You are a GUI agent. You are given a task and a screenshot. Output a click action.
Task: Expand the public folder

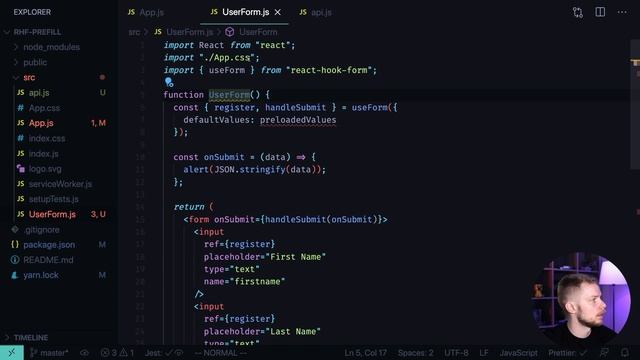pyautogui.click(x=35, y=62)
